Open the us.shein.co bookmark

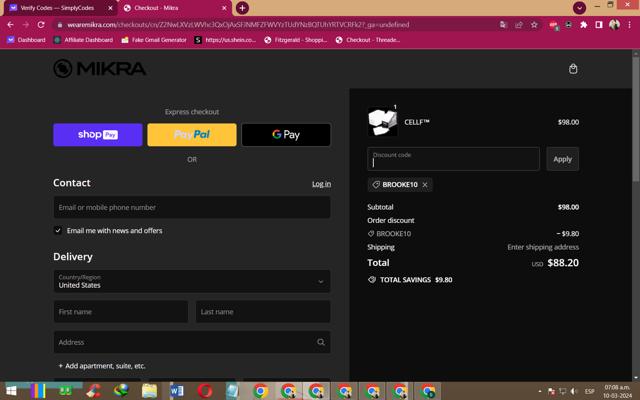tap(225, 40)
